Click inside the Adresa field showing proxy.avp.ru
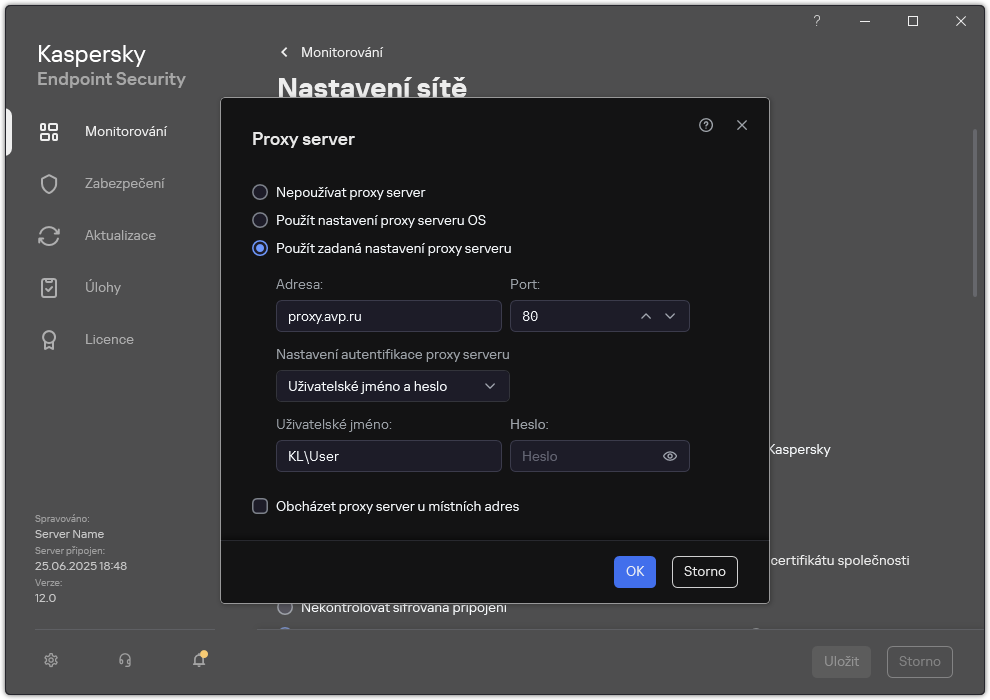The image size is (990, 700). point(388,316)
